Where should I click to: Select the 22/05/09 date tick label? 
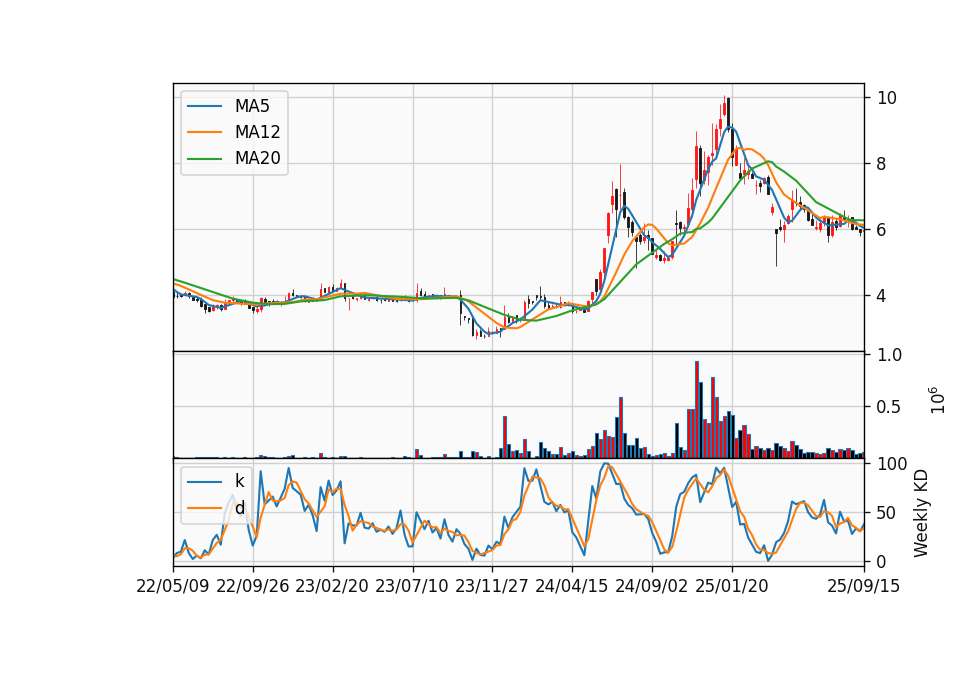pyautogui.click(x=173, y=586)
